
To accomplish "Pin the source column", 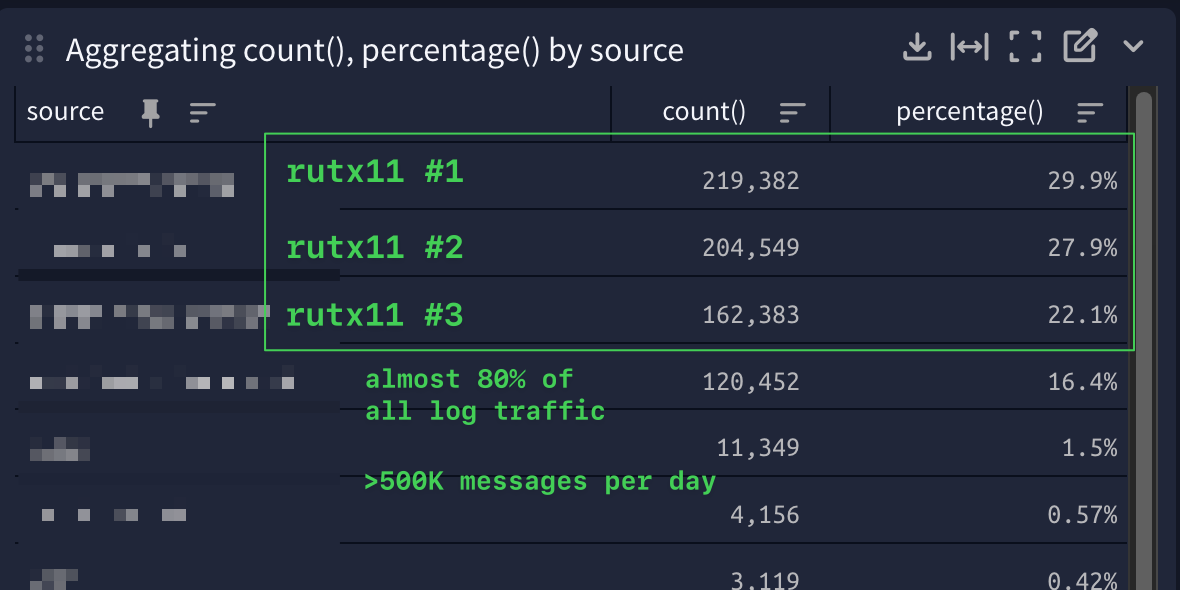I will [151, 113].
